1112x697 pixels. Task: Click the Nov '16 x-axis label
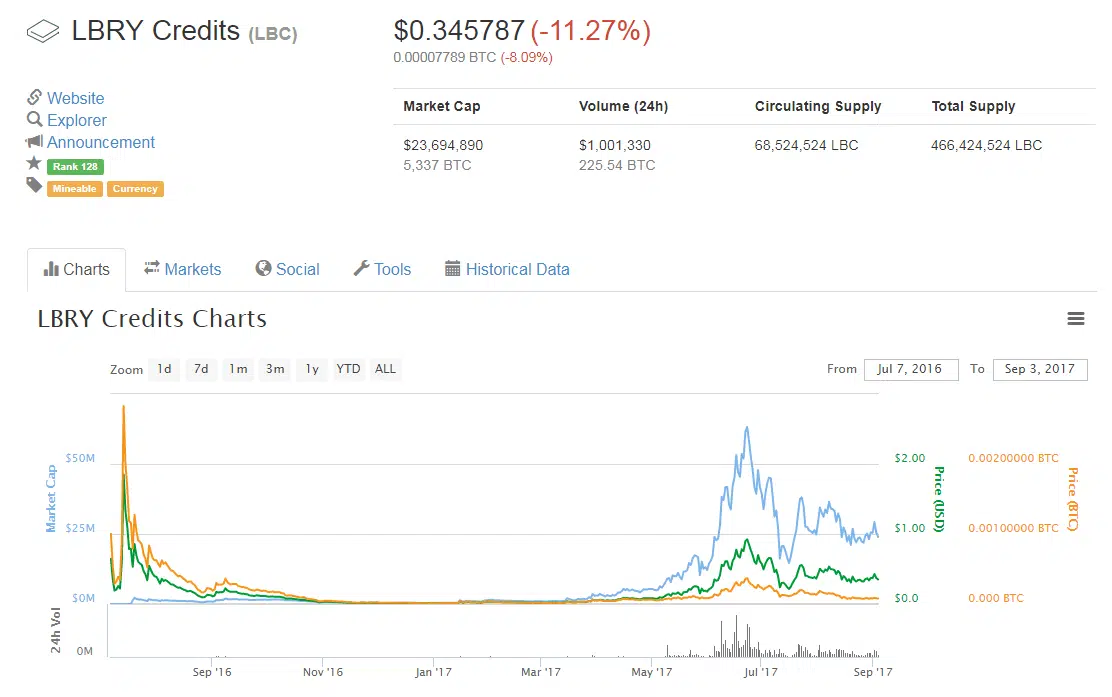tap(323, 671)
